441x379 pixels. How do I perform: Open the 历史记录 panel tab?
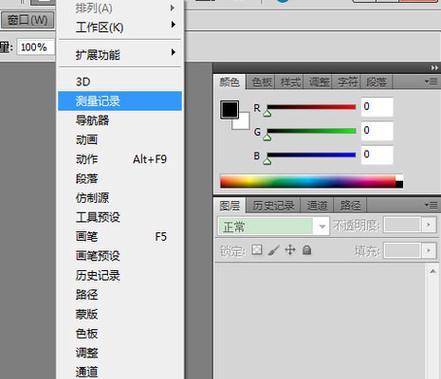tap(273, 205)
